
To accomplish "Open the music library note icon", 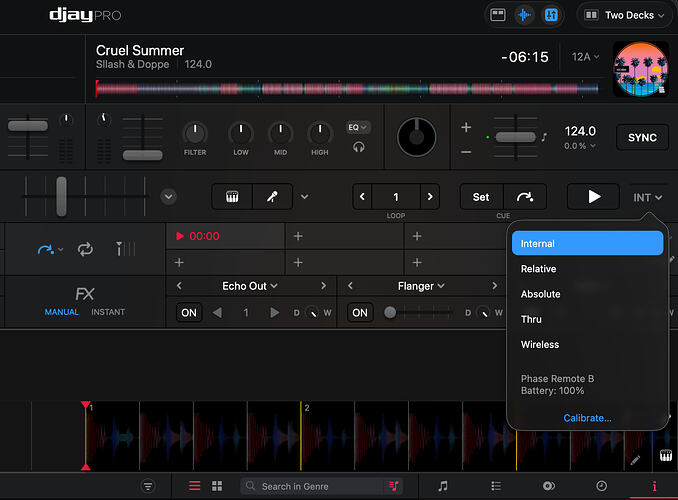I will click(x=443, y=486).
